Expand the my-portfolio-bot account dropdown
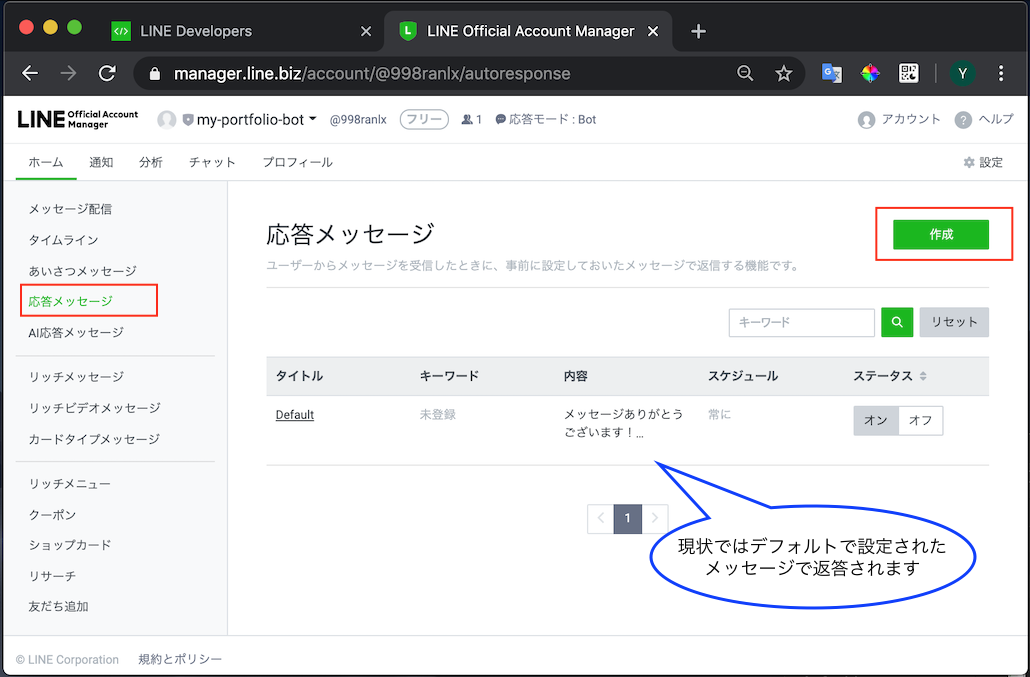This screenshot has width=1030, height=677. pyautogui.click(x=313, y=119)
